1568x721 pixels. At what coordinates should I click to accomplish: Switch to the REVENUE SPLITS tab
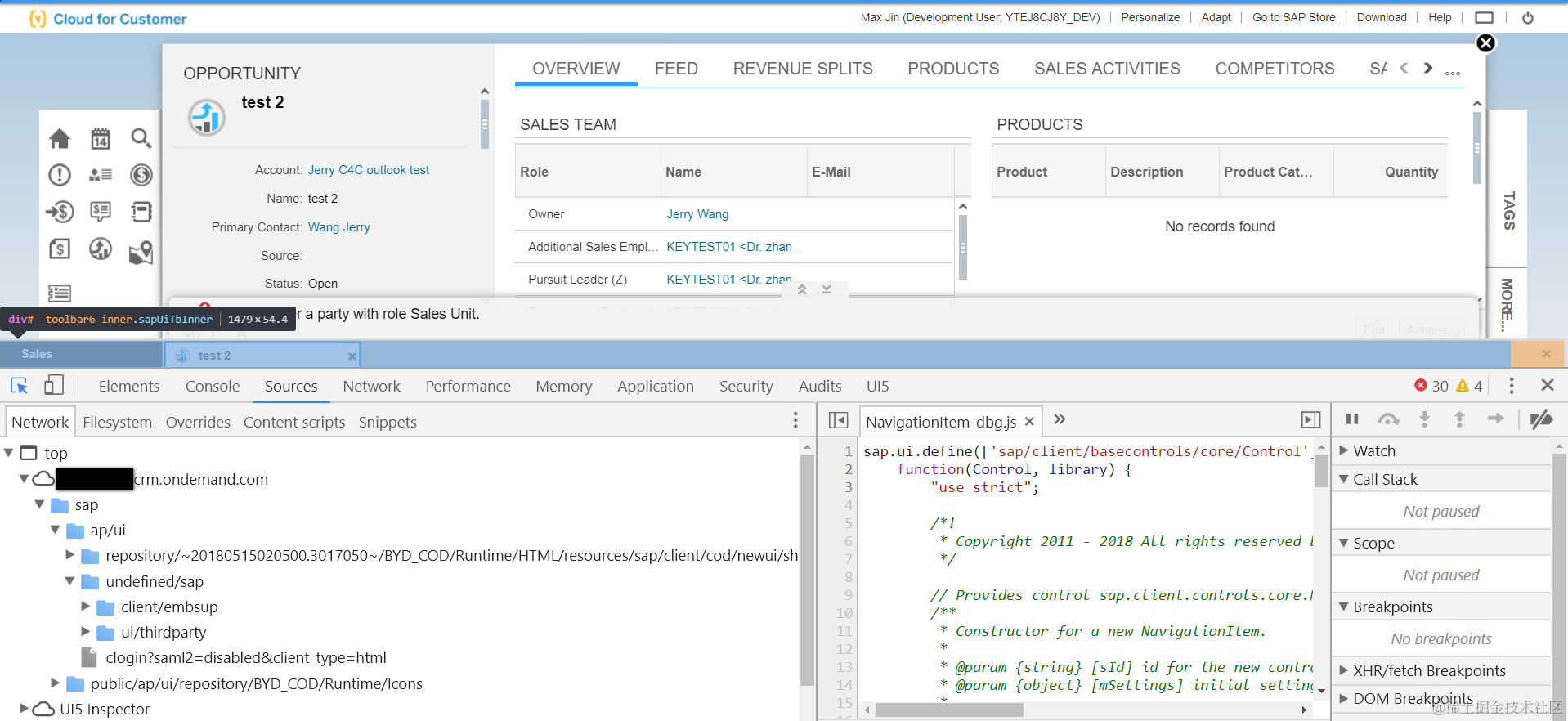(803, 69)
